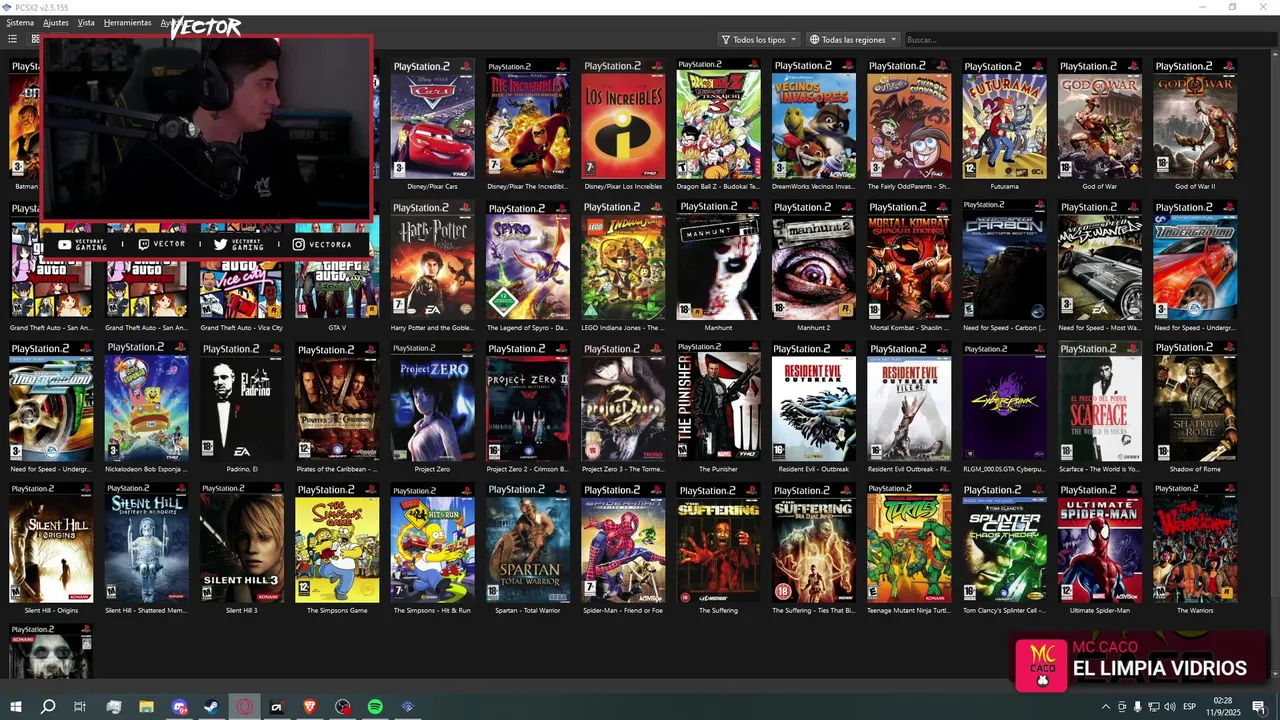This screenshot has height=720, width=1280.
Task: Select the first Project Zero cover
Action: (432, 402)
